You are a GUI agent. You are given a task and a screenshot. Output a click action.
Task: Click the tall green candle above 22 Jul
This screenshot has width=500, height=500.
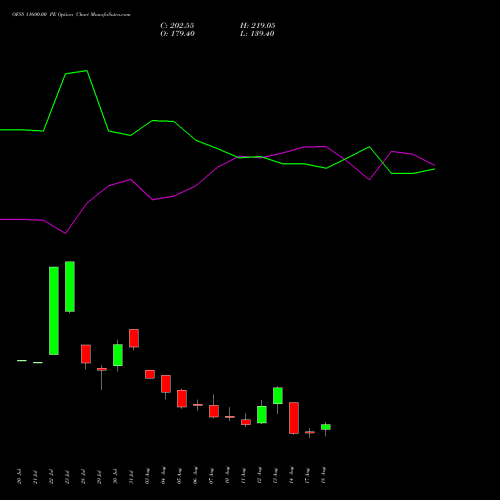[x=54, y=311]
